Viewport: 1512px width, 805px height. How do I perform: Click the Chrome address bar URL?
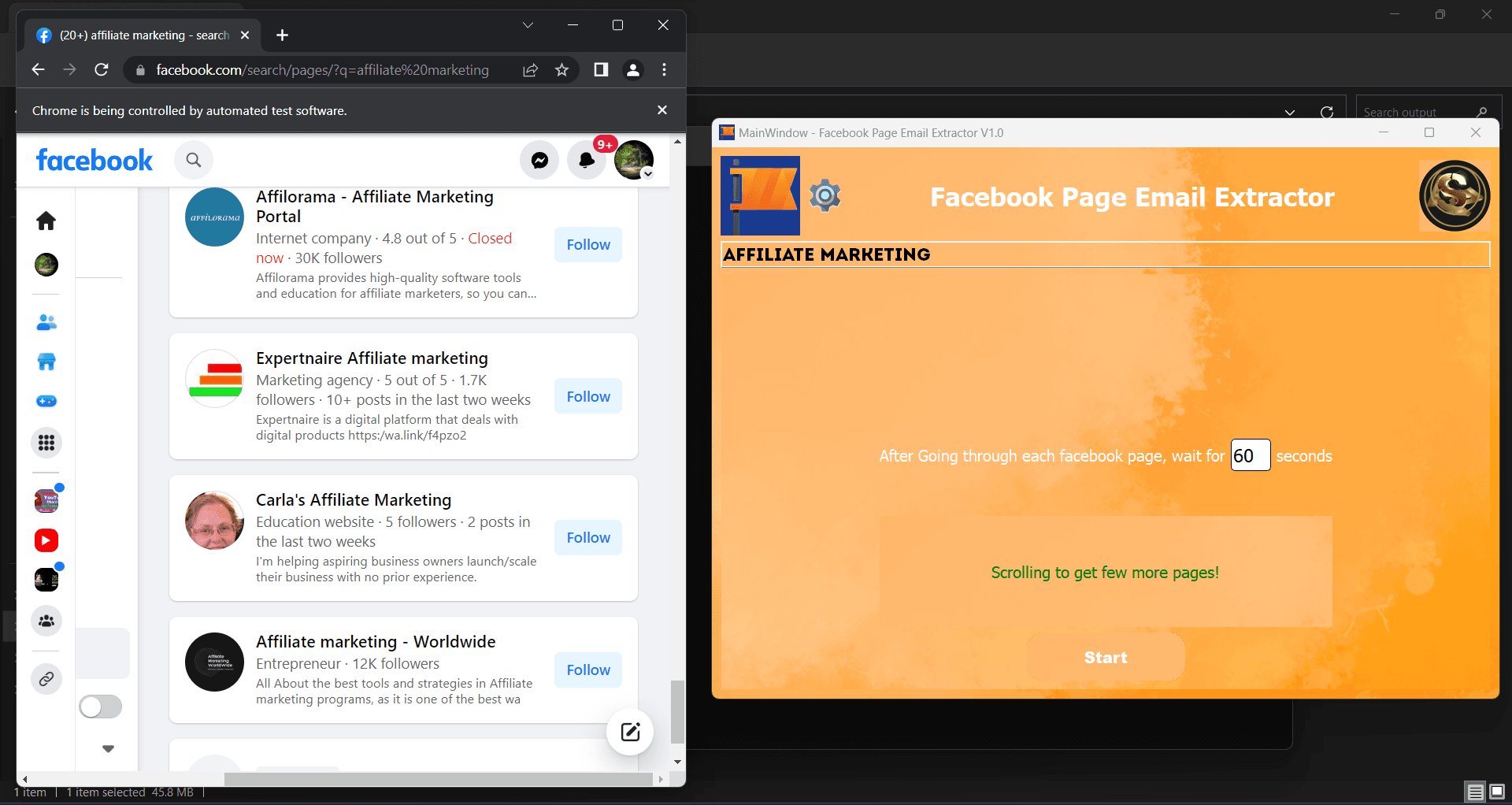click(x=322, y=70)
